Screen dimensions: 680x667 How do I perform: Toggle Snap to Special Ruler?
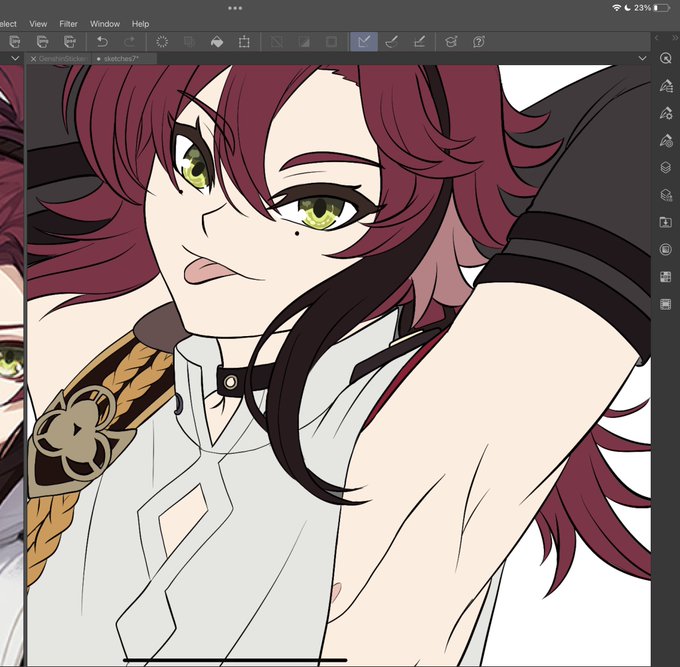click(392, 42)
